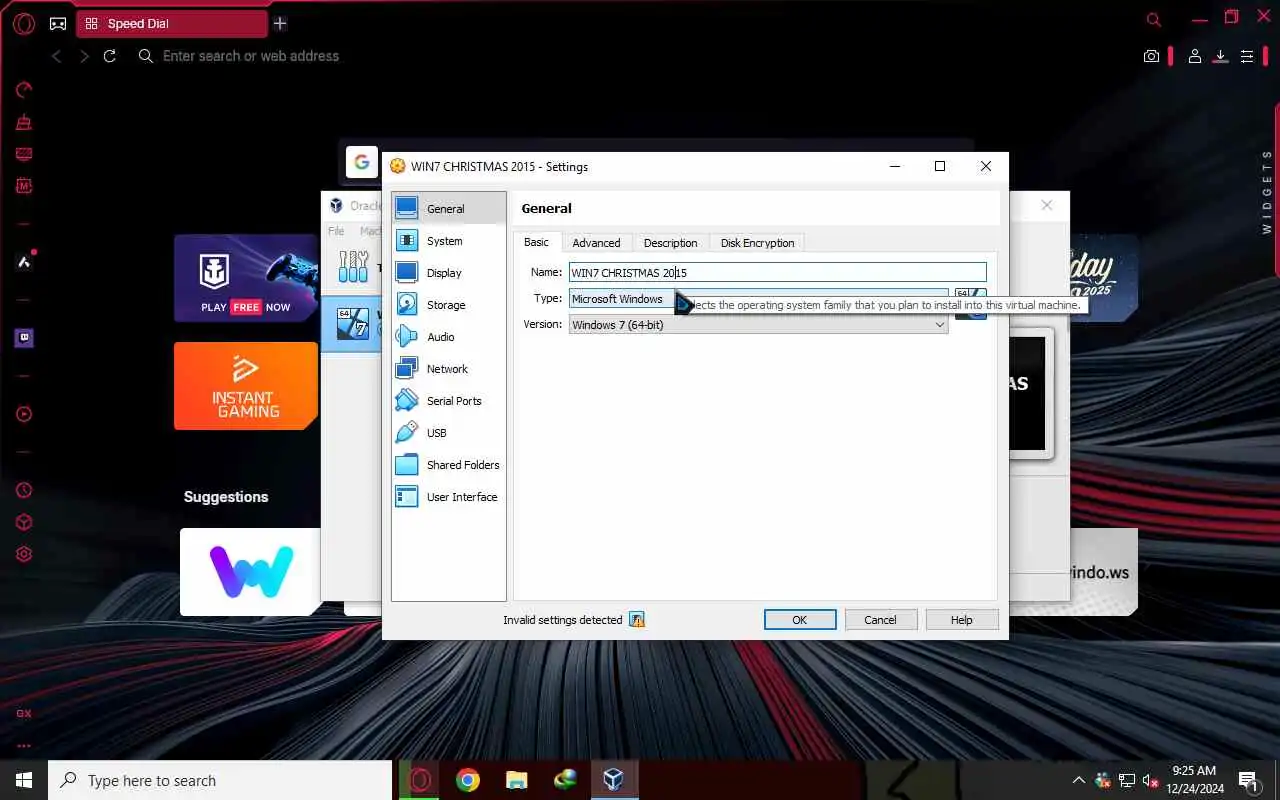Click the Google speed dial tile

point(362,162)
